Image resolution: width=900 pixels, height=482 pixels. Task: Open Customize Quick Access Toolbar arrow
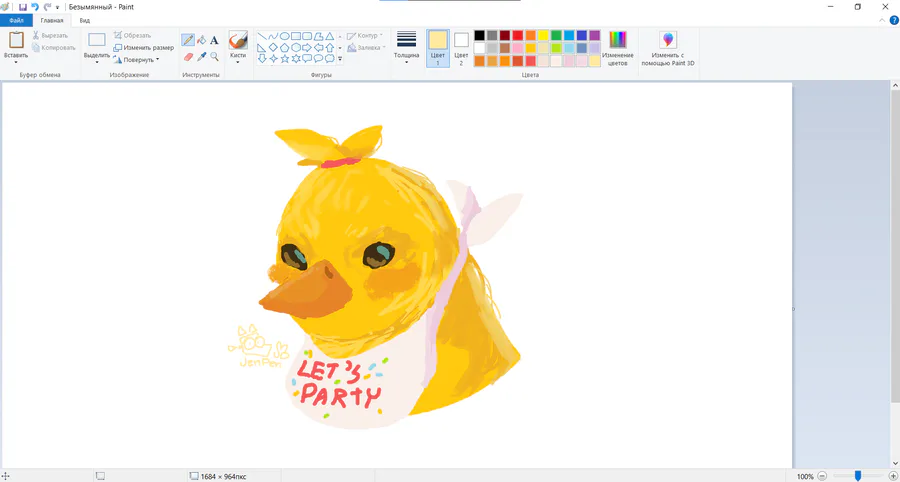pos(57,7)
